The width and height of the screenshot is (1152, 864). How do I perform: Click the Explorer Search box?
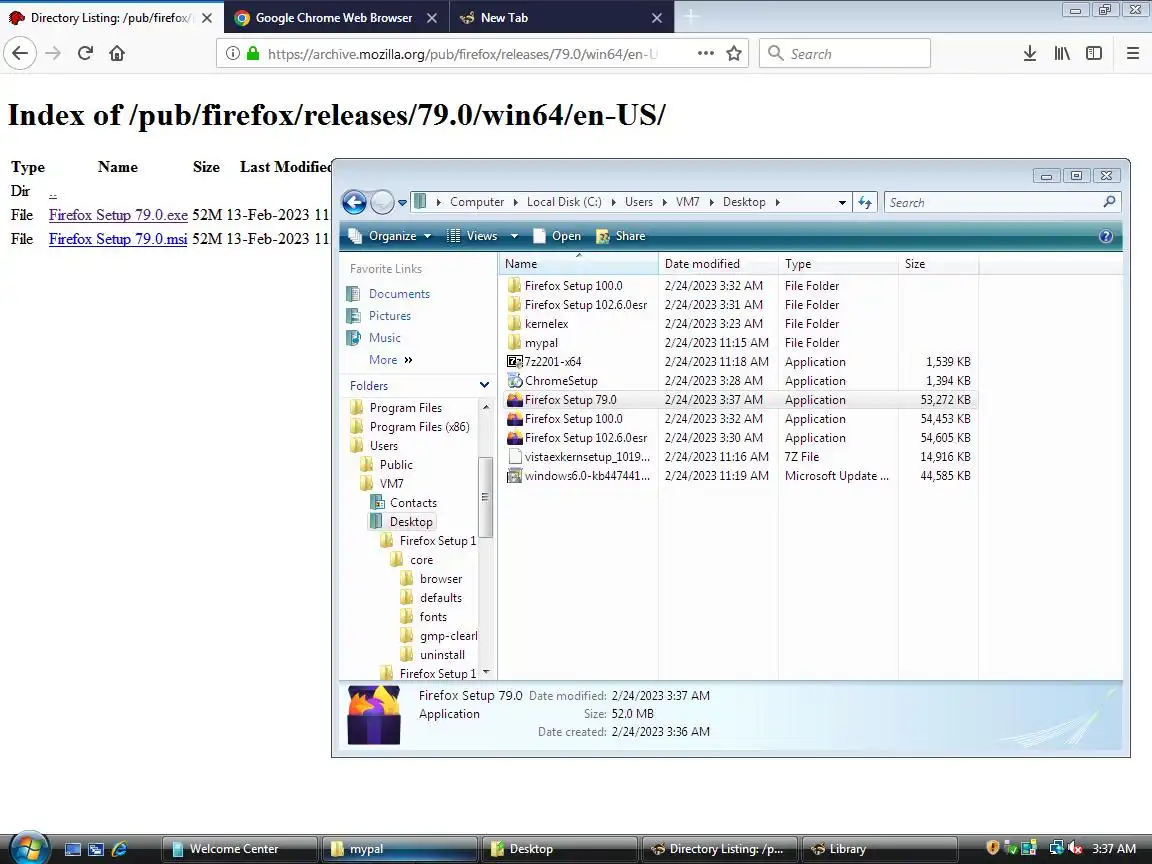tap(1002, 202)
